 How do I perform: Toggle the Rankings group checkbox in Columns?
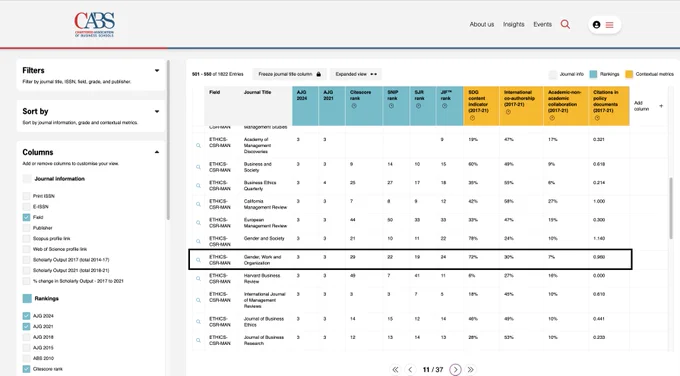(x=27, y=298)
